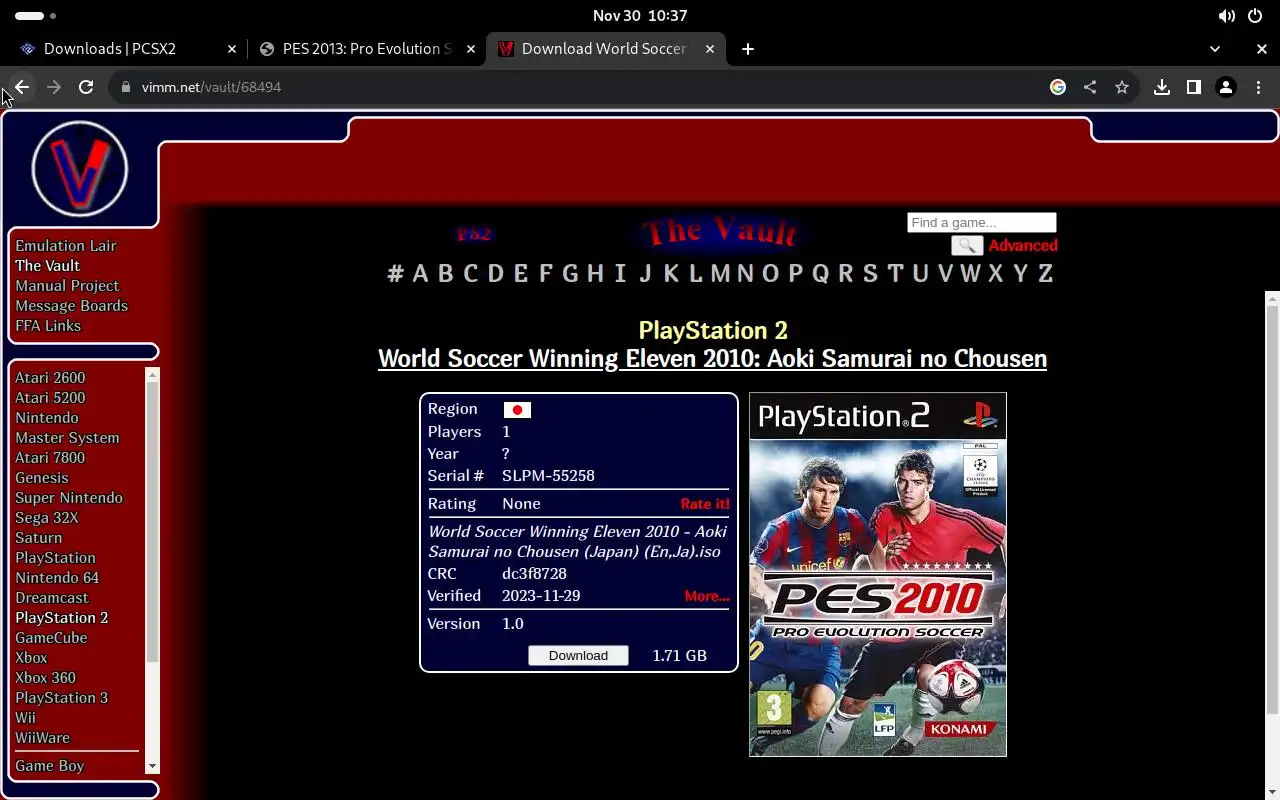Image resolution: width=1280 pixels, height=800 pixels.
Task: Open the browser profile icon
Action: click(1226, 87)
